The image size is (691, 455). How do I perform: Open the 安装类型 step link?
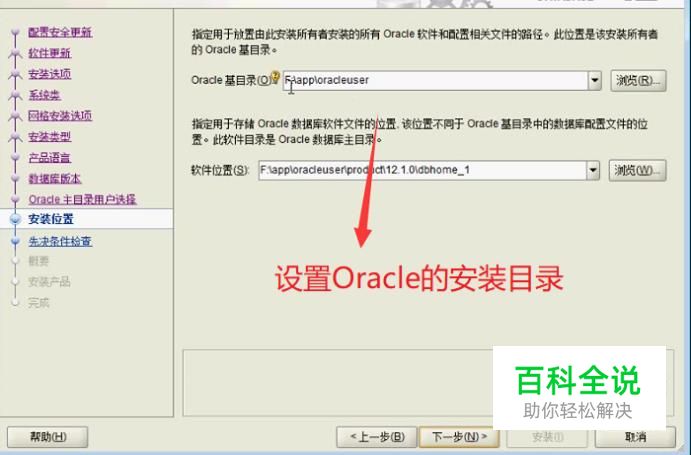coord(49,137)
